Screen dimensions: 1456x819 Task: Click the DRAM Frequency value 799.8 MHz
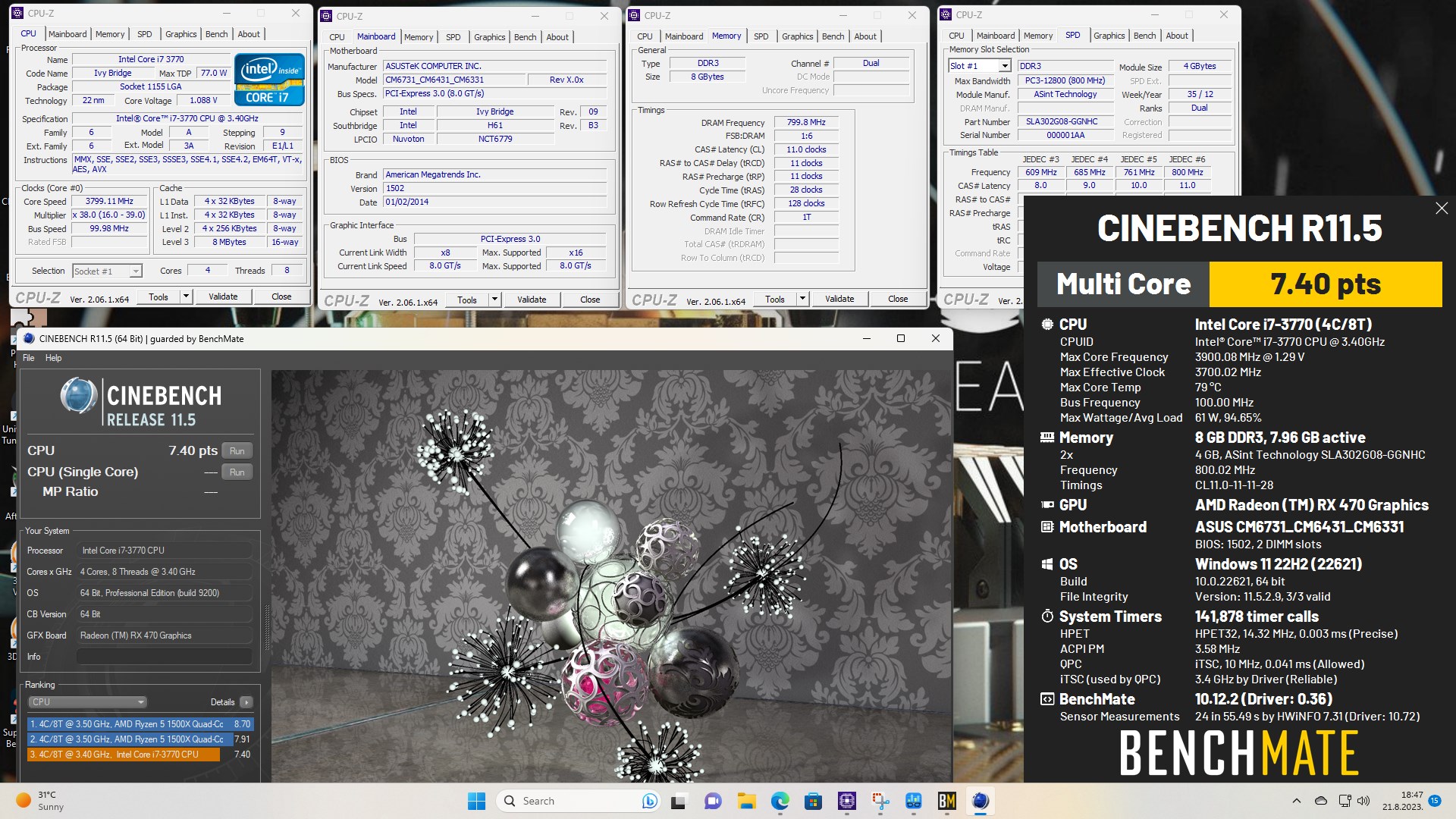pyautogui.click(x=806, y=122)
